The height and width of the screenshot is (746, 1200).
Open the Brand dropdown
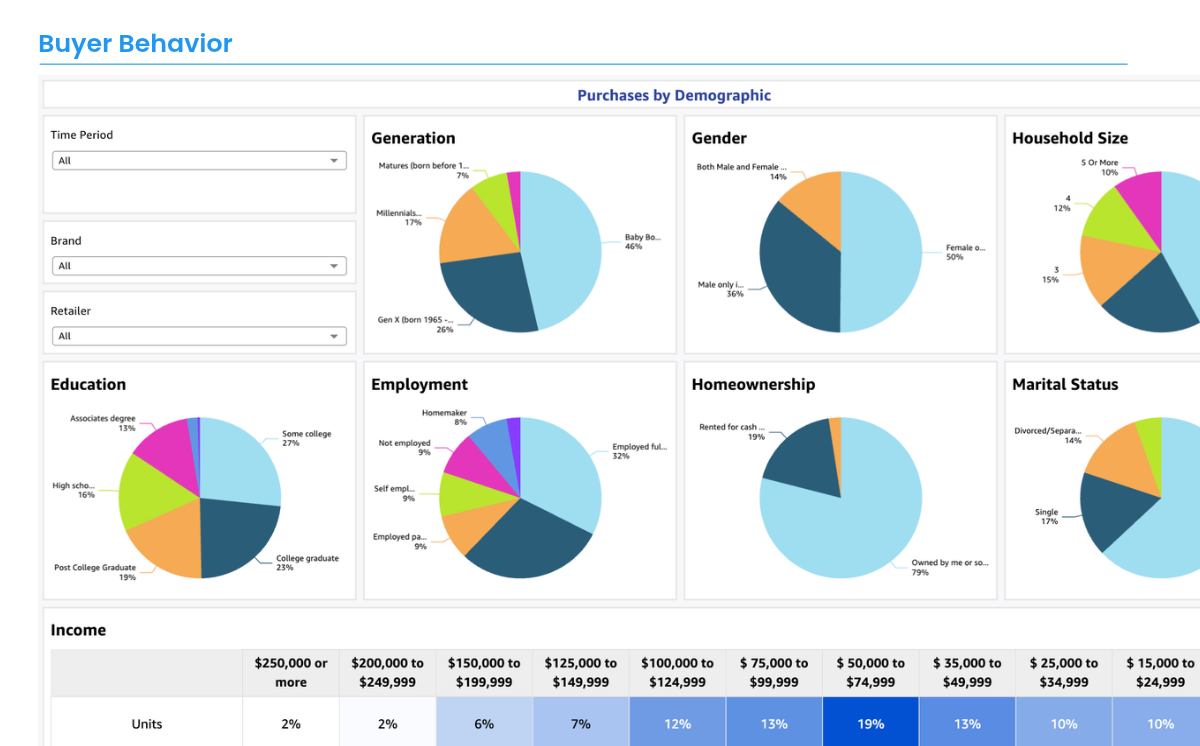tap(198, 266)
